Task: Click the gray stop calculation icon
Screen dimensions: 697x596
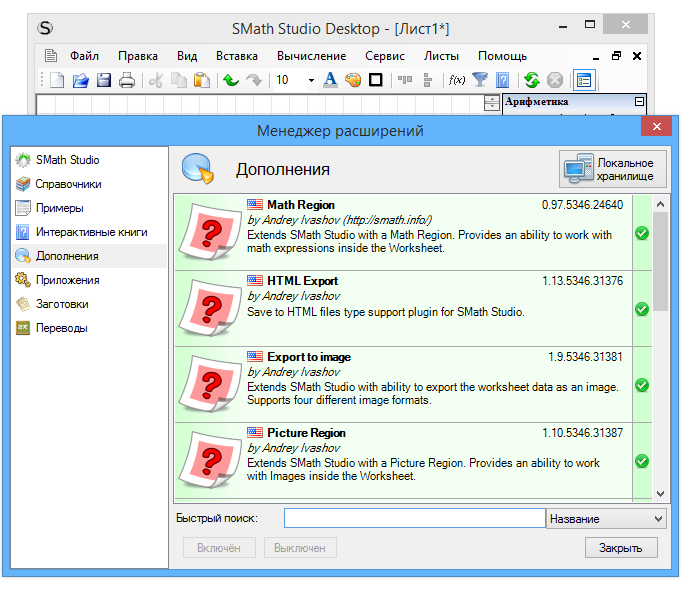Action: 555,80
